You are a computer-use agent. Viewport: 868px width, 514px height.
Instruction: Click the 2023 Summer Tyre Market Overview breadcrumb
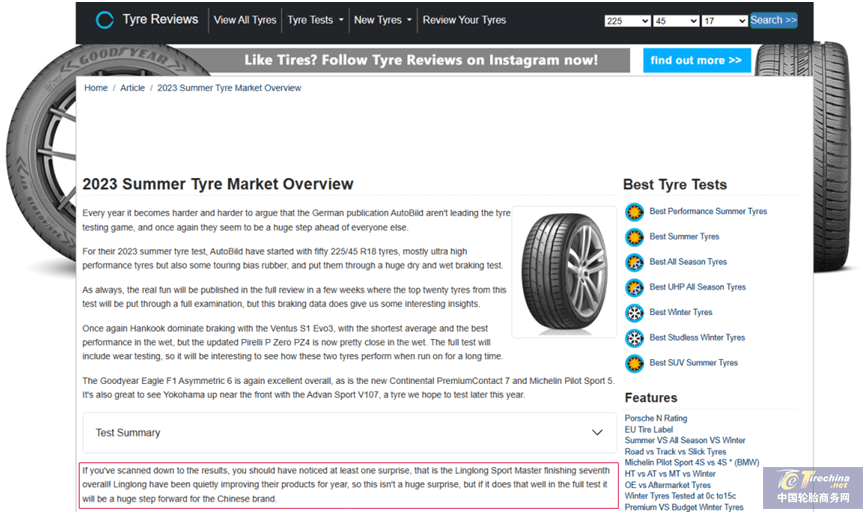click(229, 88)
